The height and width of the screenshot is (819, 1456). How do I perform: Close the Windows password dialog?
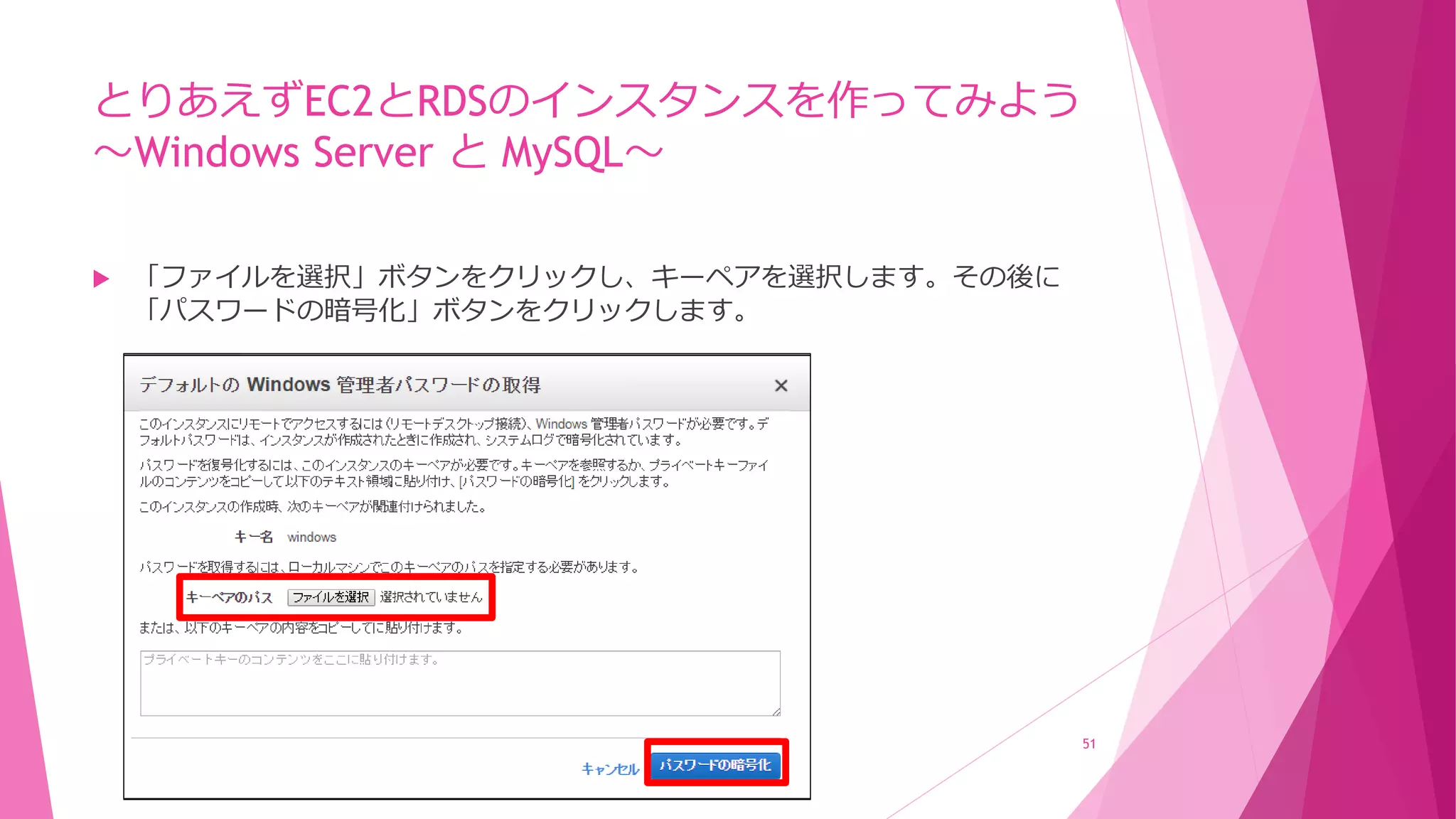pyautogui.click(x=781, y=385)
